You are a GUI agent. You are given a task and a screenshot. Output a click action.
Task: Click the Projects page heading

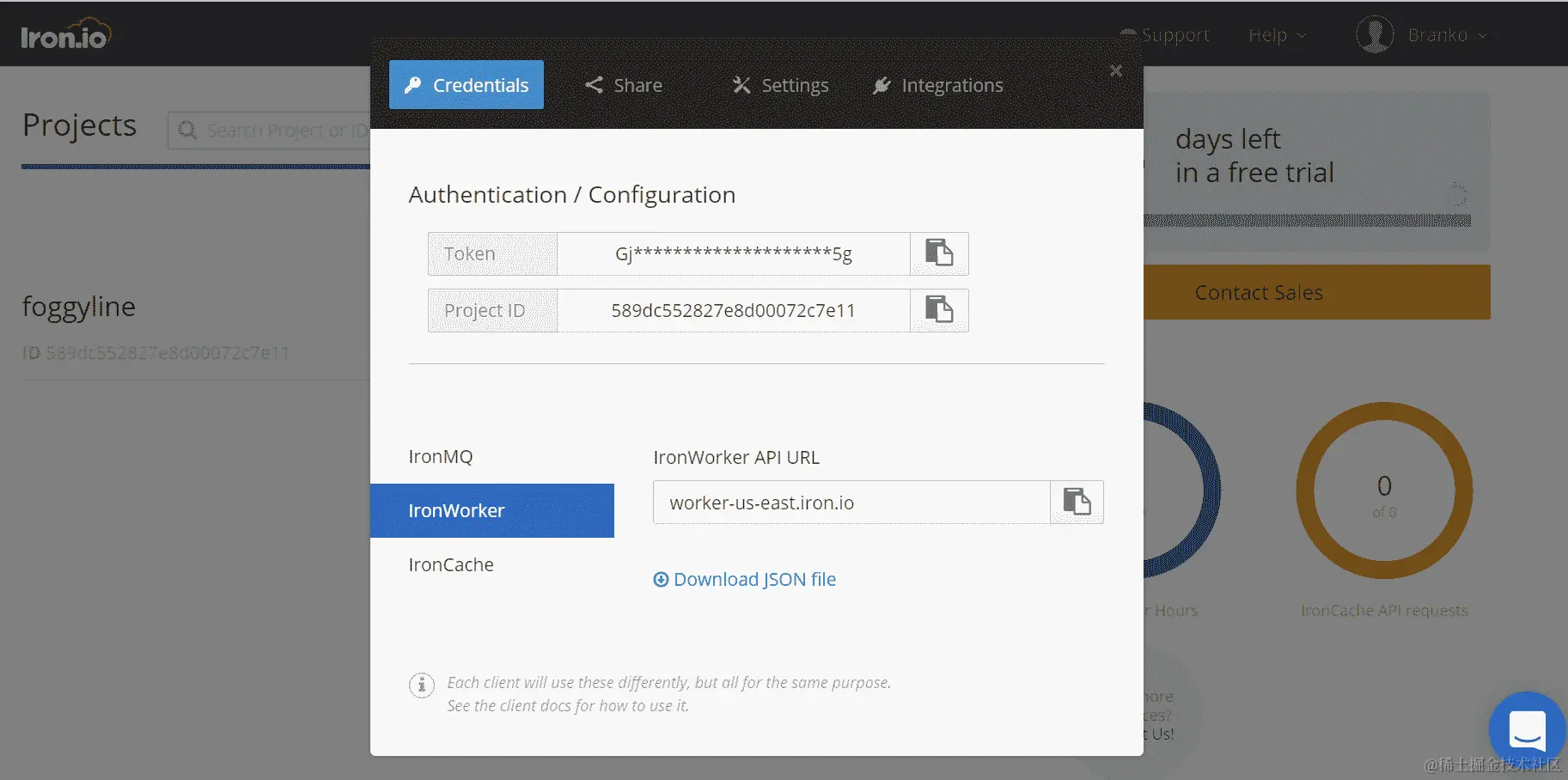(x=79, y=125)
